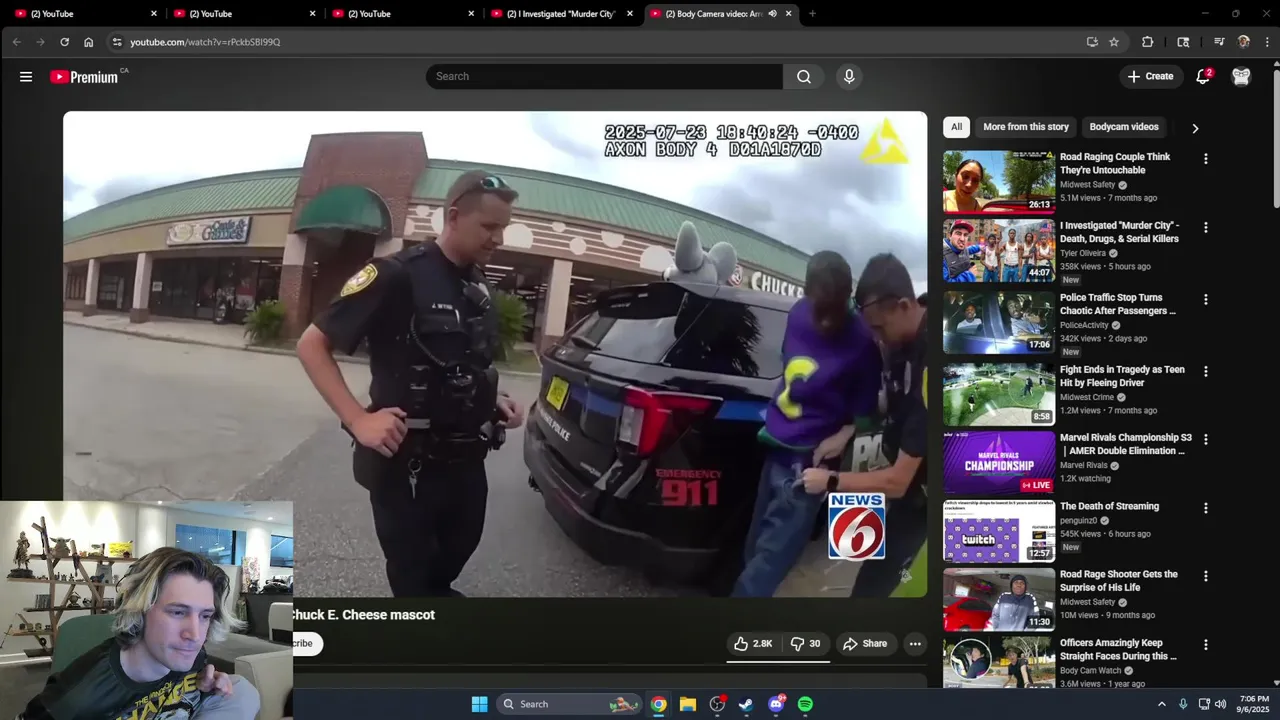The width and height of the screenshot is (1280, 720).
Task: Open options for Road Rage Shooter video
Action: tap(1205, 576)
